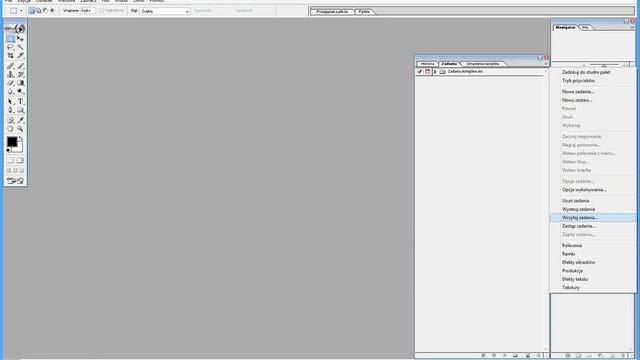Open the Info tab next to Nawigator
640x360 pixels.
585,27
